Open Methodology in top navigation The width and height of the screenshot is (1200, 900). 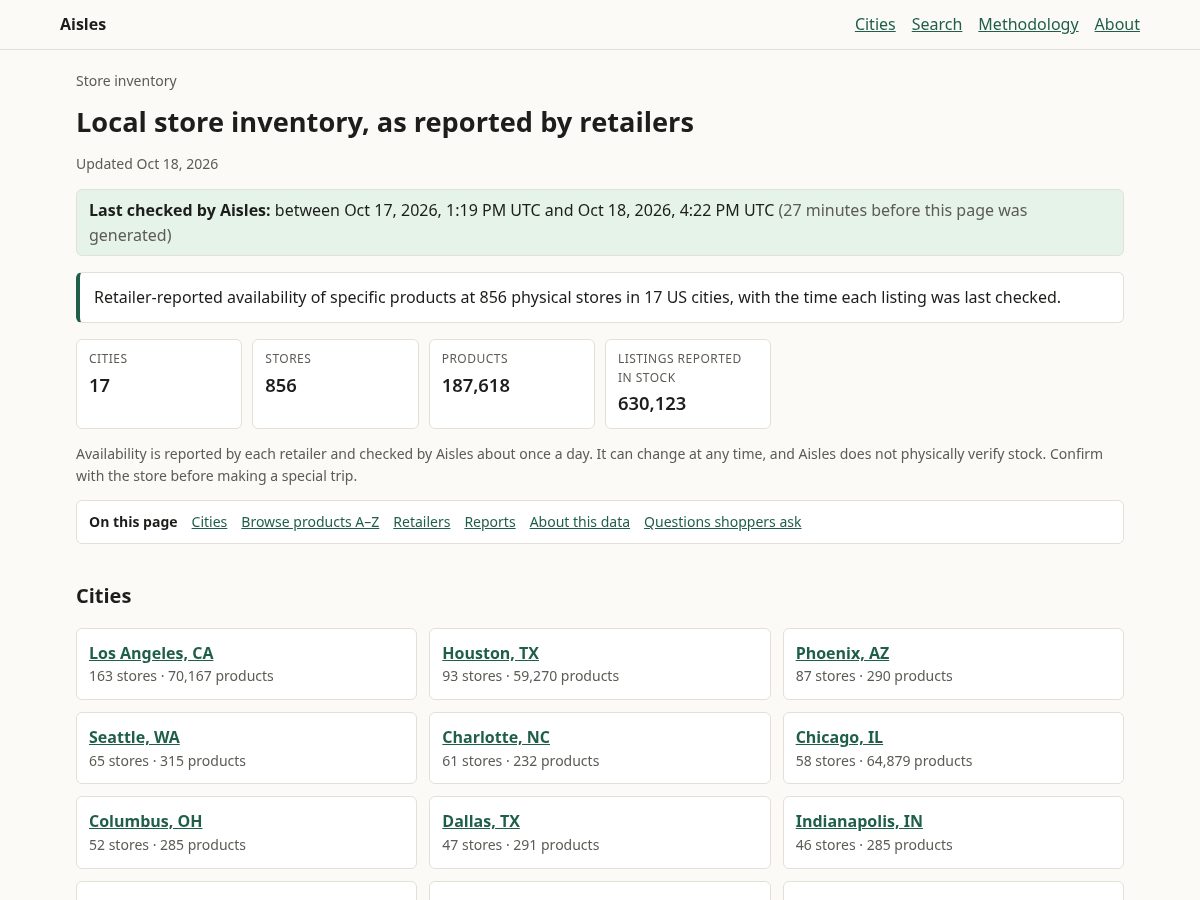click(1028, 24)
